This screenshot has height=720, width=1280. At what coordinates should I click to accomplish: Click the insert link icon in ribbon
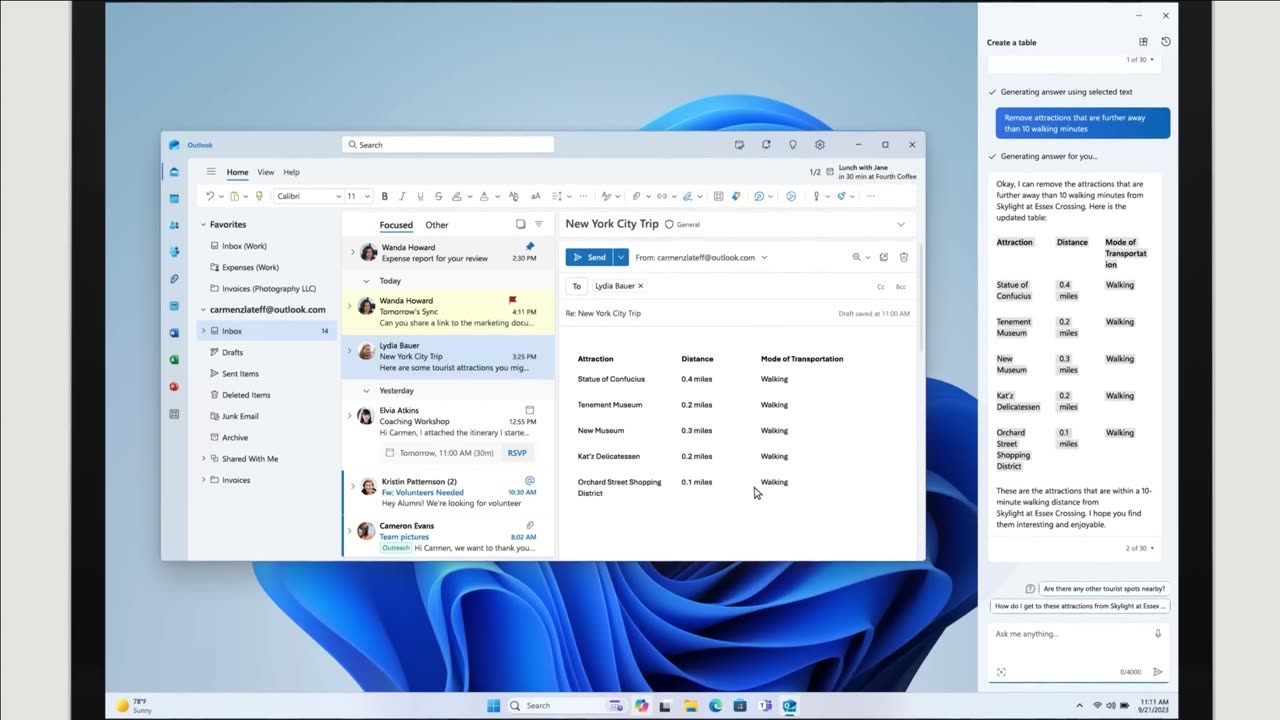662,196
